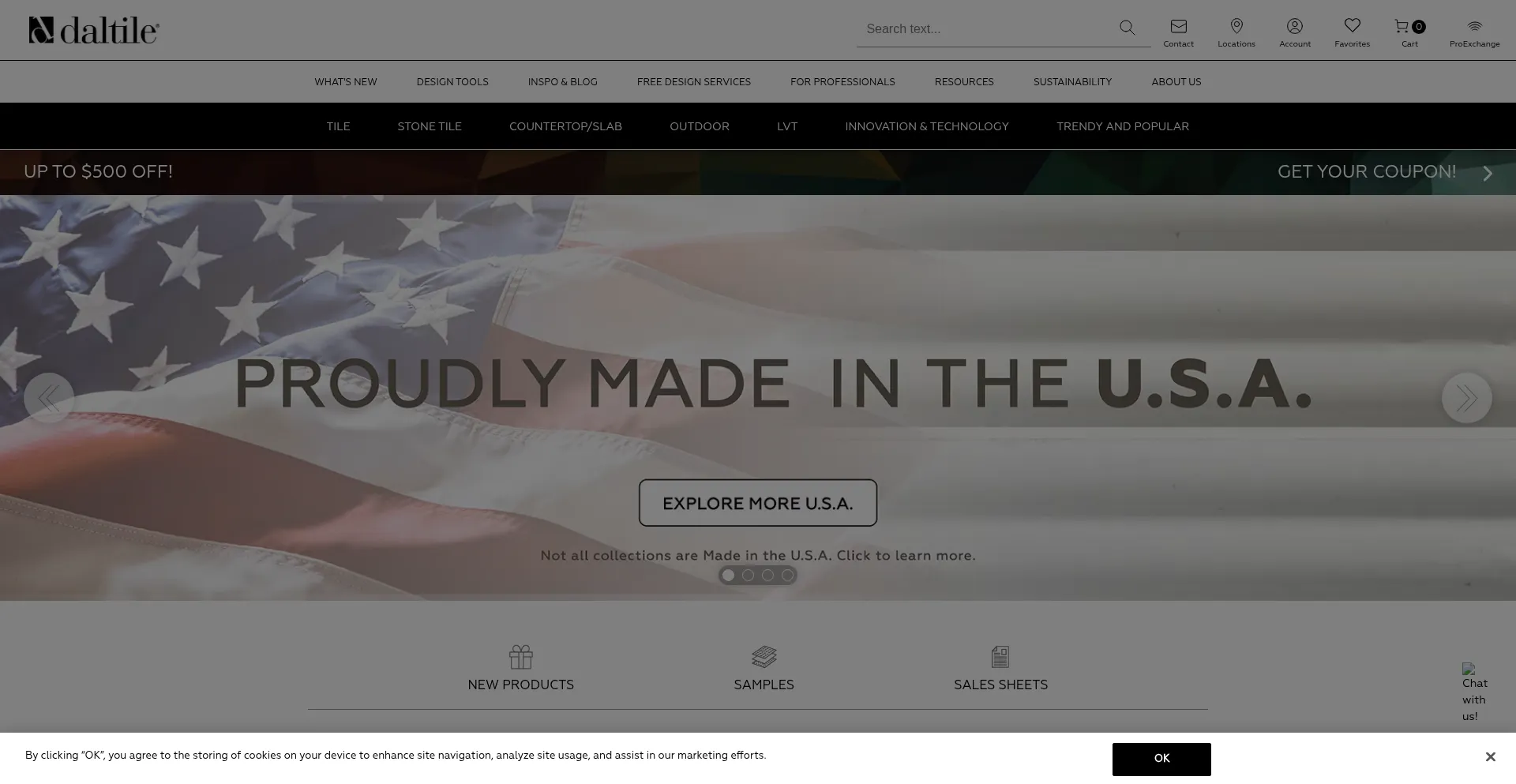This screenshot has height=784, width=1516.
Task: Go to the next carousel slide arrow
Action: [x=1466, y=398]
